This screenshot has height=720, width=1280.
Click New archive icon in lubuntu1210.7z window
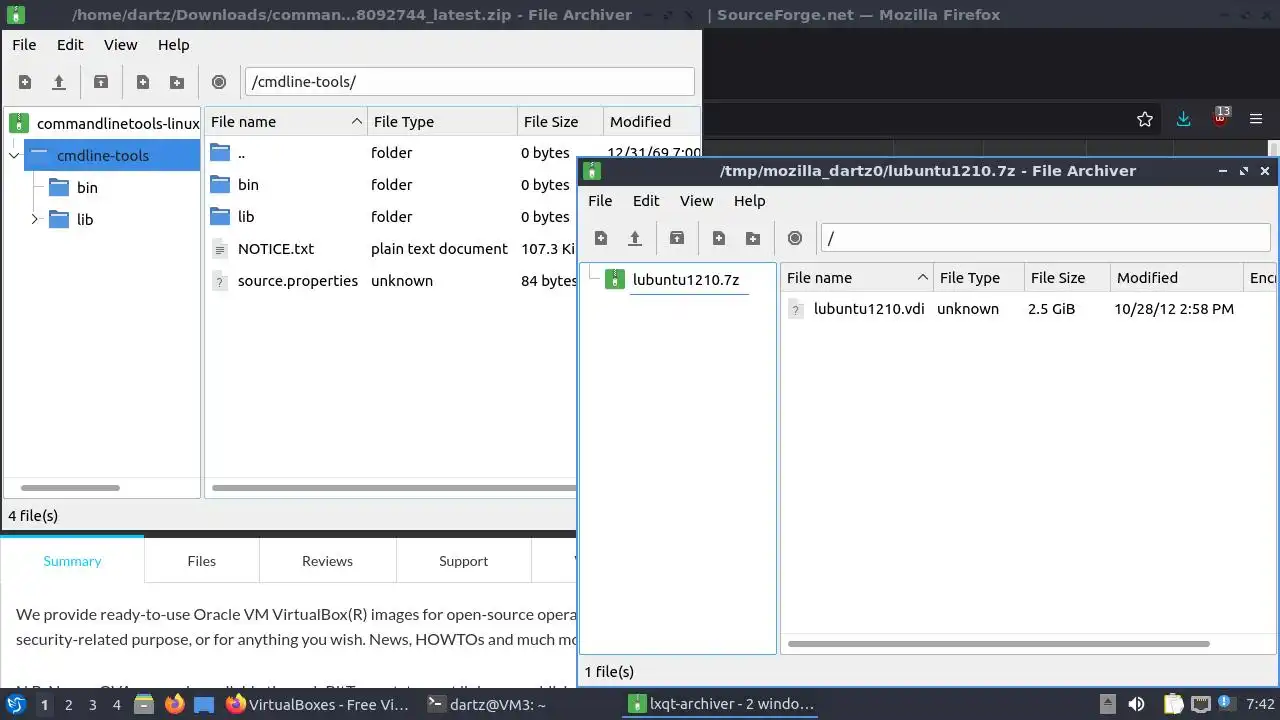pyautogui.click(x=601, y=238)
